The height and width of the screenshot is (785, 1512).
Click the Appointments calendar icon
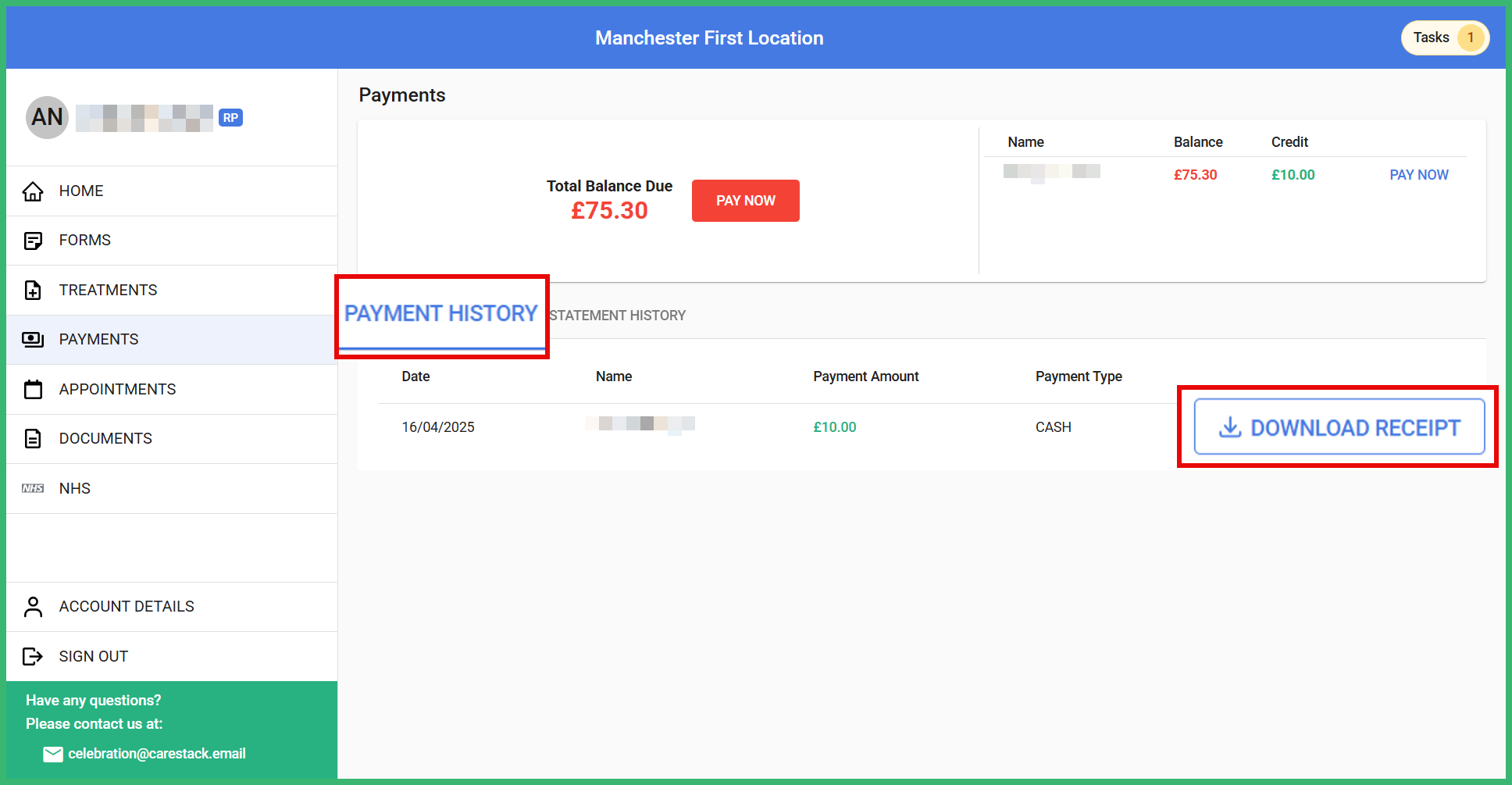[33, 389]
